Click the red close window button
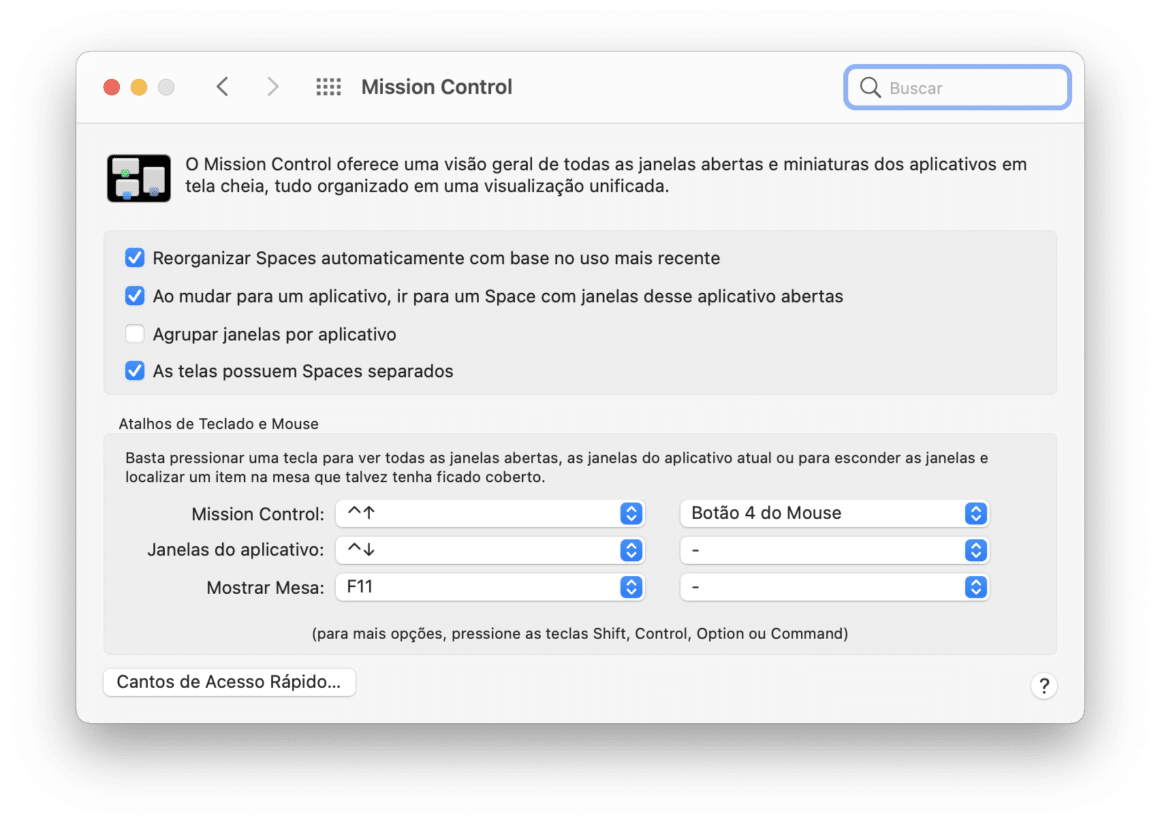 pyautogui.click(x=111, y=87)
